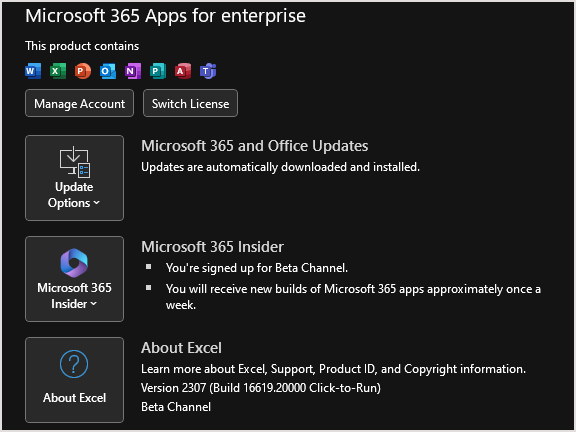Click the 'This product contains' label

click(x=82, y=46)
